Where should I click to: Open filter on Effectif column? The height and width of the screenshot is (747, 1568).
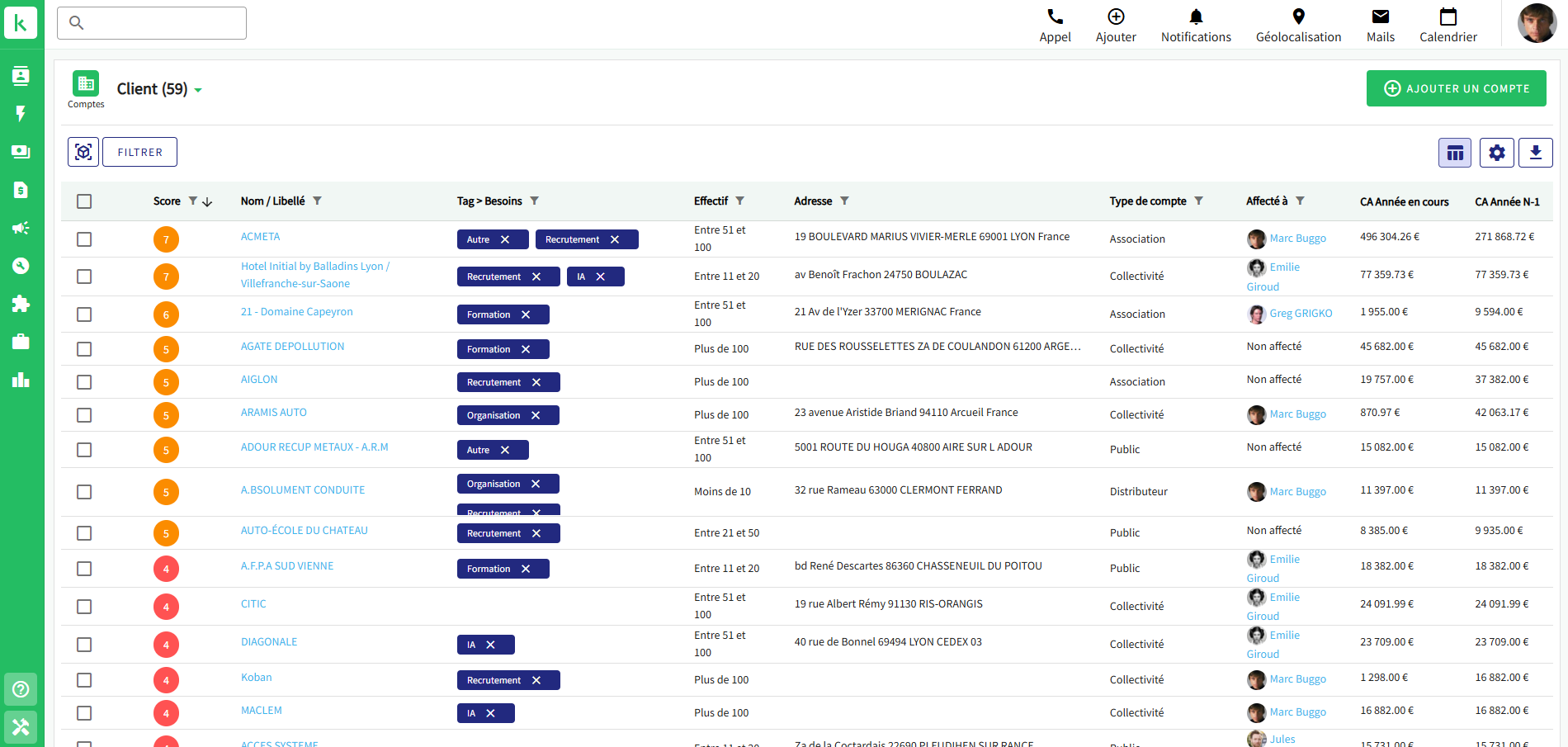coord(739,201)
